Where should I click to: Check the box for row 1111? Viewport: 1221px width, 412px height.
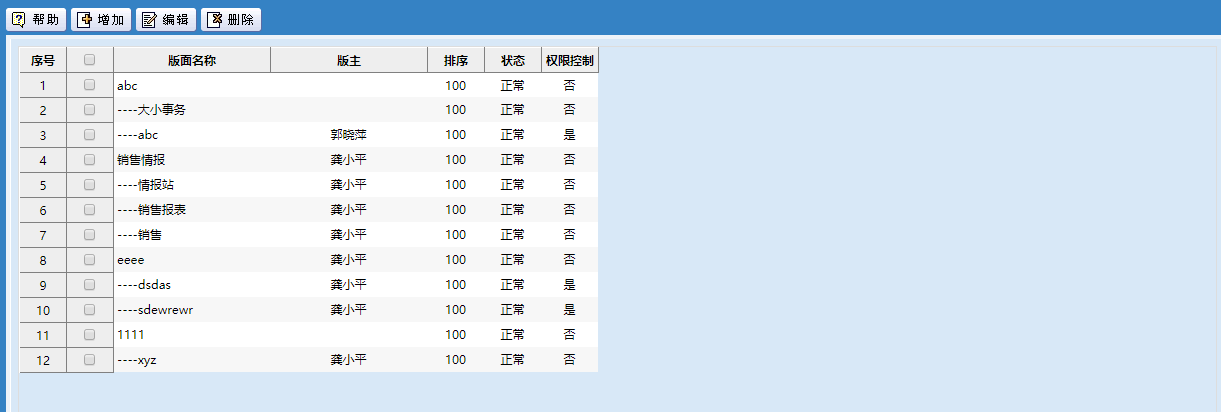[90, 335]
